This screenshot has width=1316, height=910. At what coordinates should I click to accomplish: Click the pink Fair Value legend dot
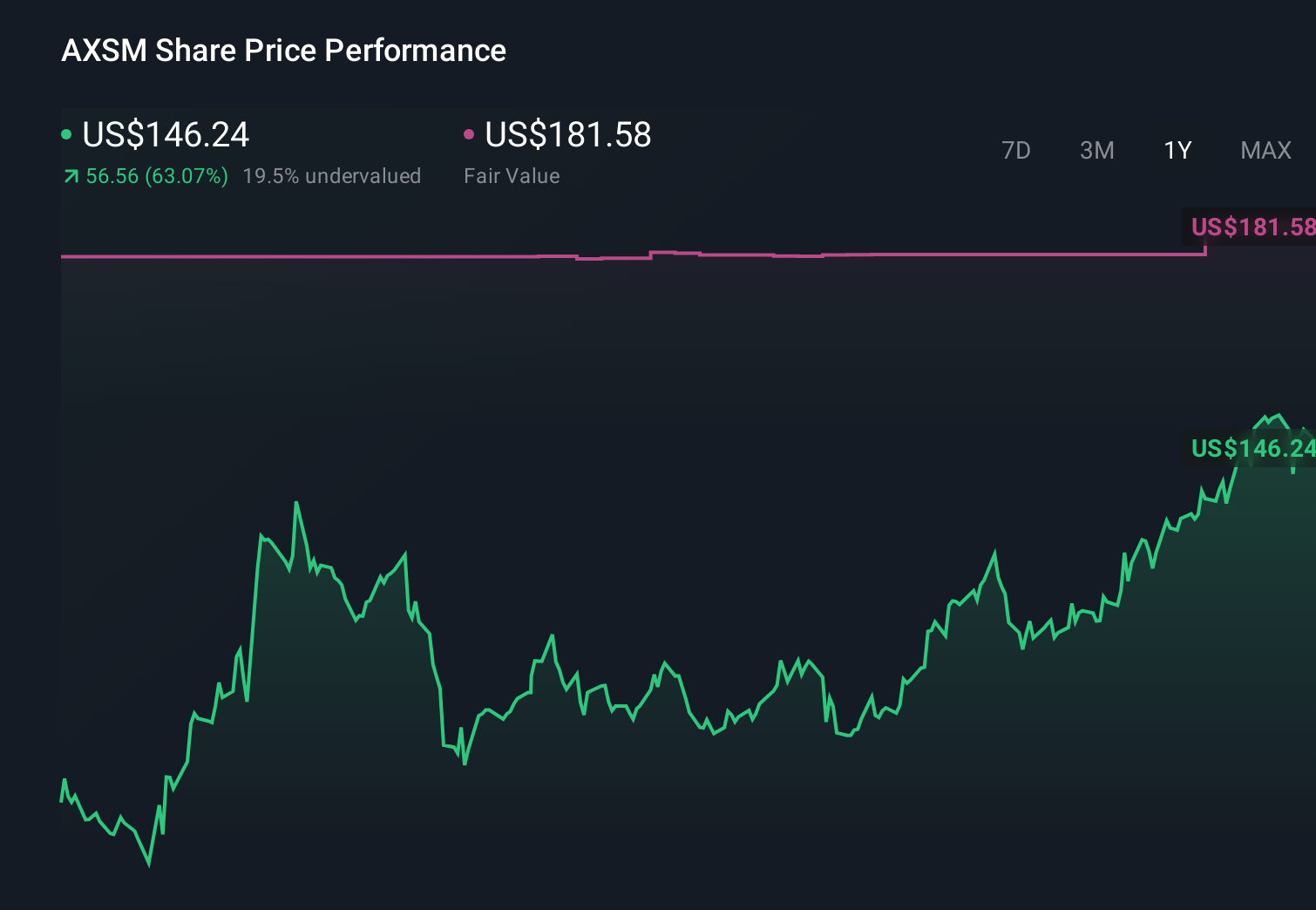coord(470,133)
